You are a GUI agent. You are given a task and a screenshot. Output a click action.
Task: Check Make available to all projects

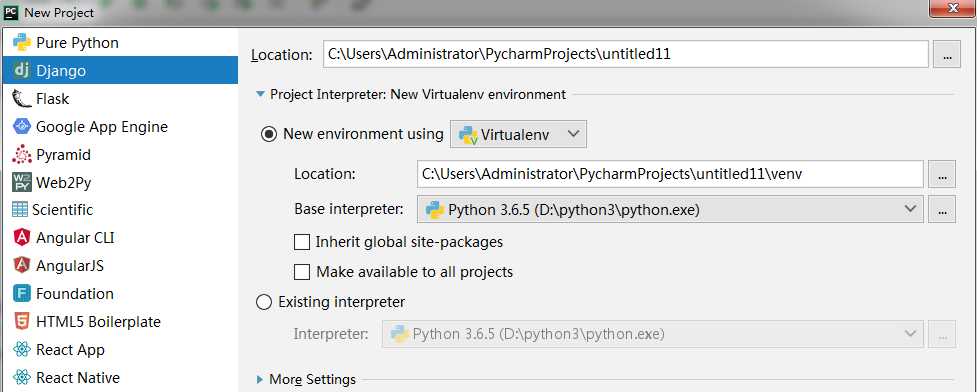click(302, 272)
